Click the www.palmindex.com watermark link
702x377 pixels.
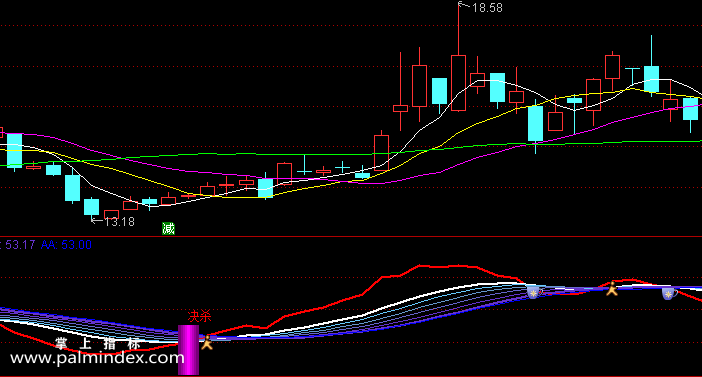click(97, 358)
